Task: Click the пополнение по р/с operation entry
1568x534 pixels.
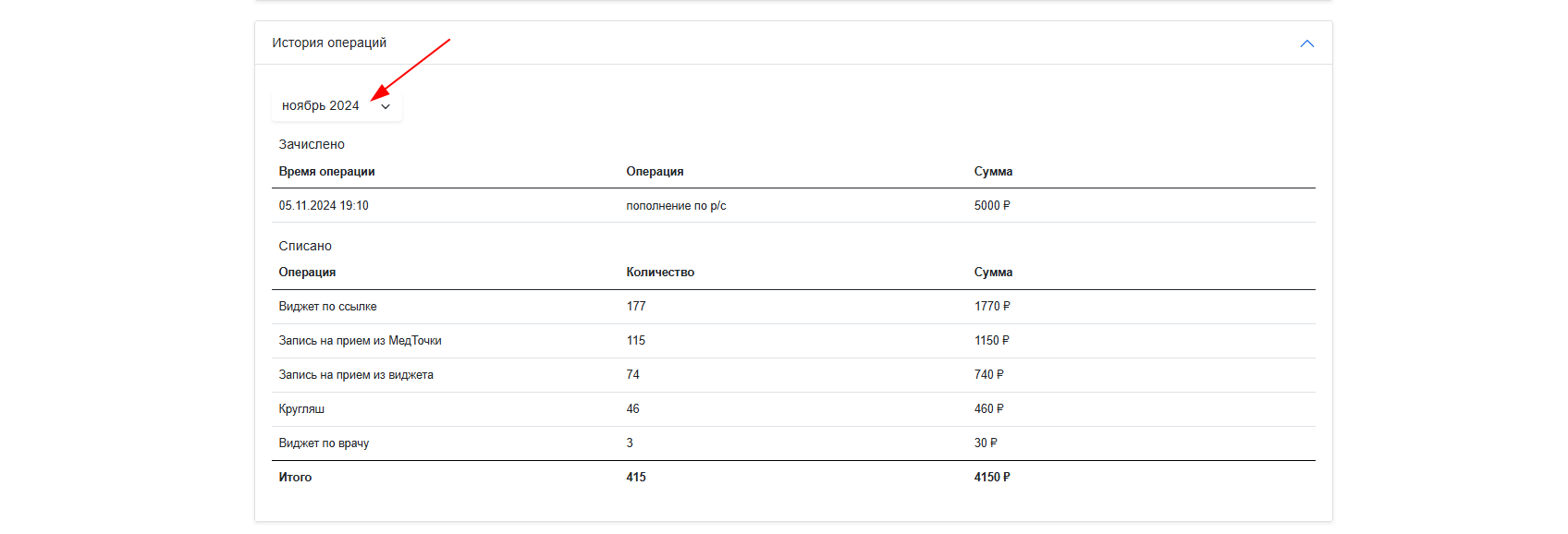Action: [676, 206]
